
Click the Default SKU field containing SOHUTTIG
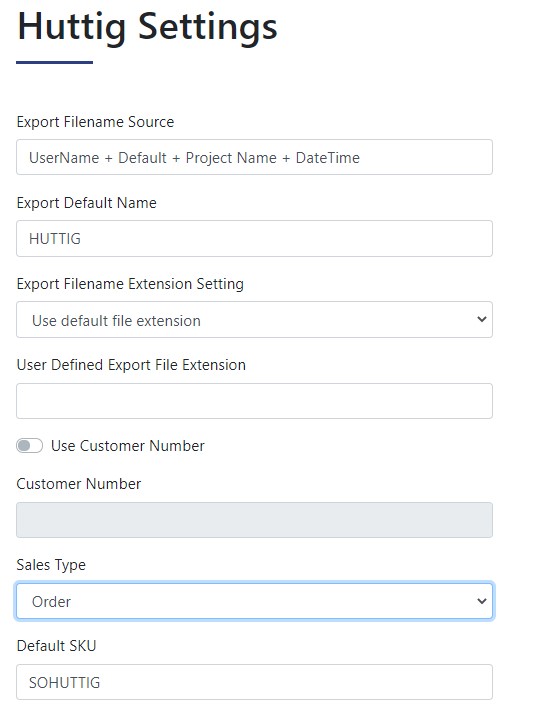point(254,682)
